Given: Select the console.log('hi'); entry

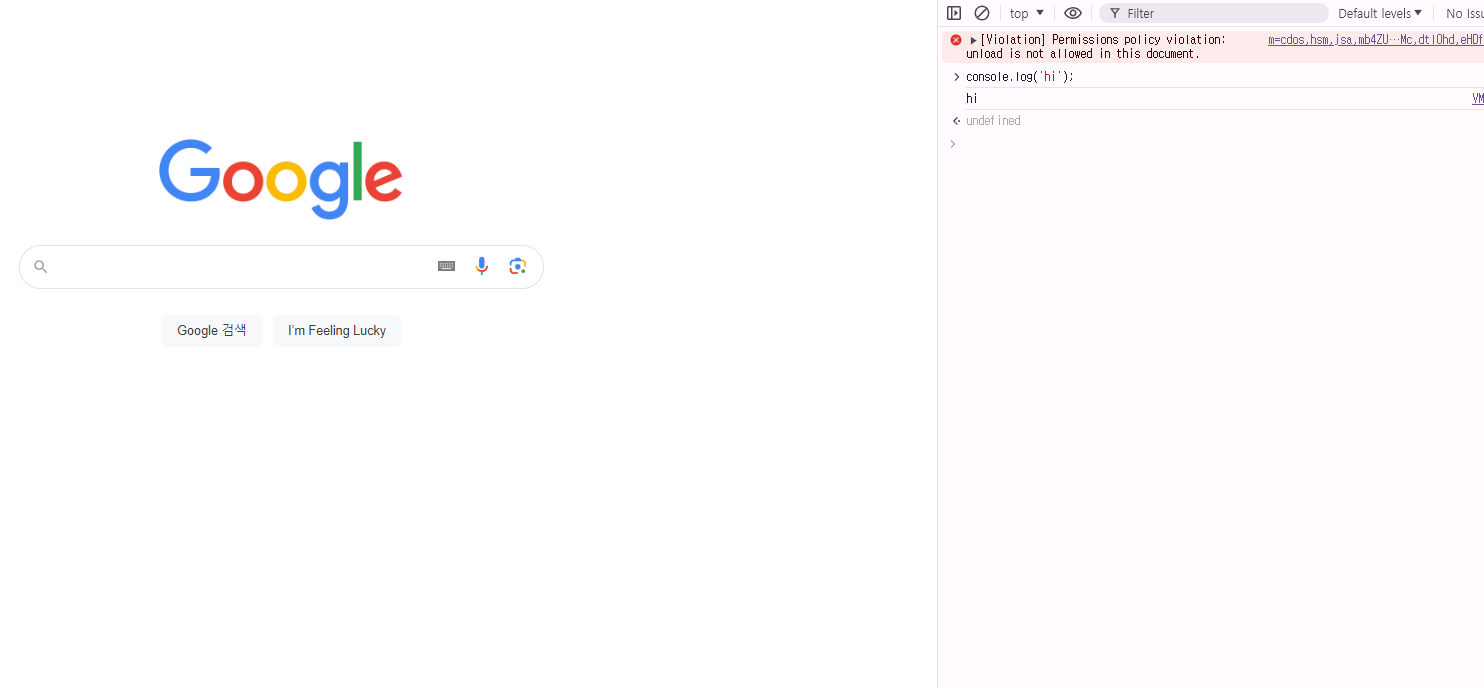Looking at the screenshot, I should click(x=1020, y=77).
